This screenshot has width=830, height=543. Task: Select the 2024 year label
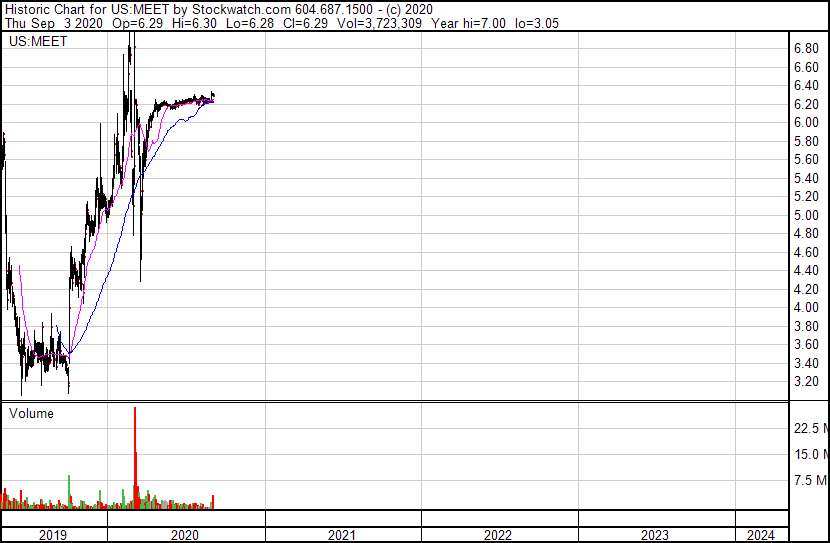pyautogui.click(x=760, y=535)
